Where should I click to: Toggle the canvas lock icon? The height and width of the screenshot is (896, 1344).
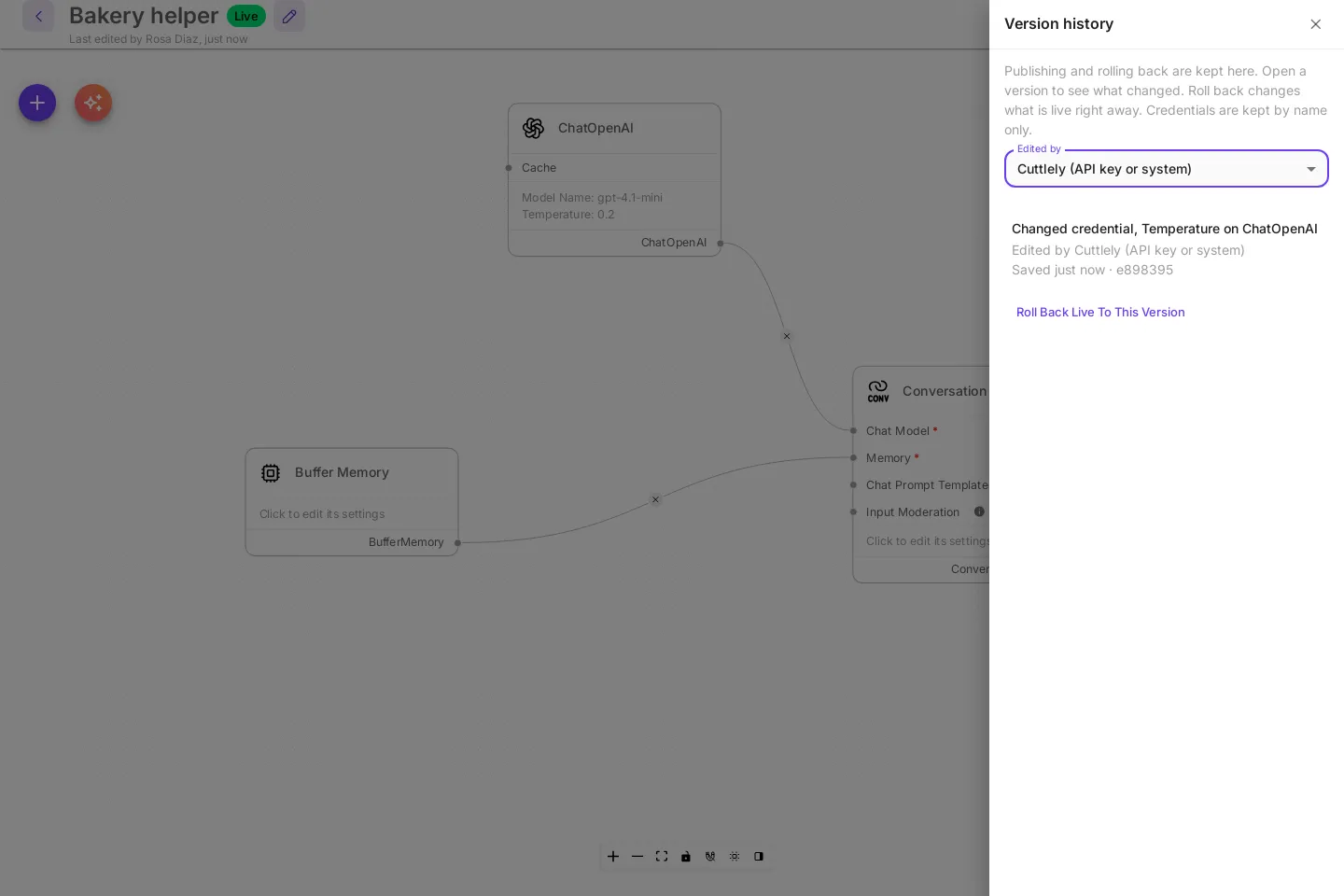[x=686, y=856]
